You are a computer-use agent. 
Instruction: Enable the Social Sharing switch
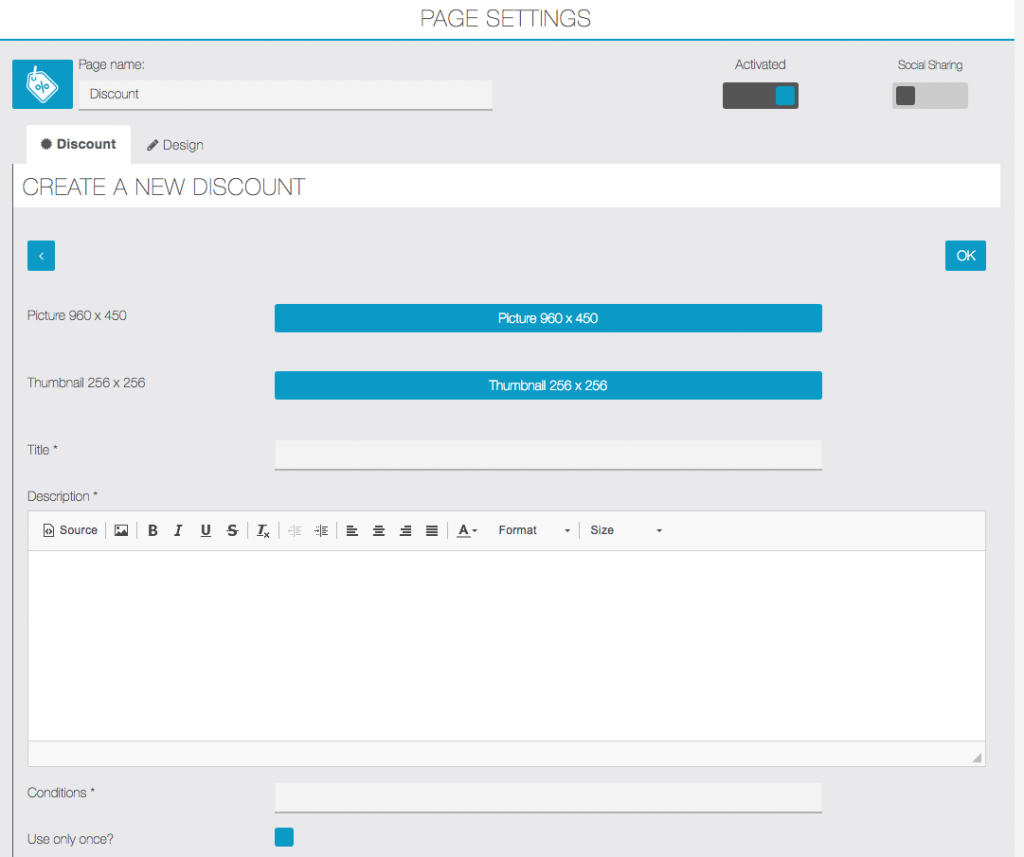929,96
